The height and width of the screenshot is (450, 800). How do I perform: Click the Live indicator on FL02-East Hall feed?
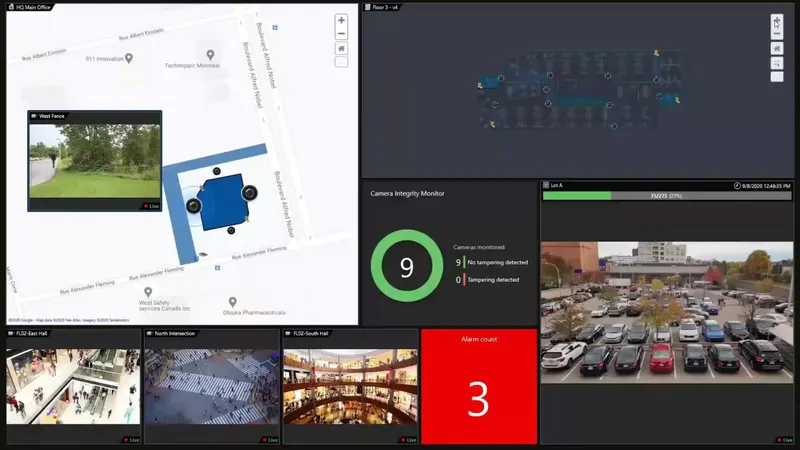point(131,440)
